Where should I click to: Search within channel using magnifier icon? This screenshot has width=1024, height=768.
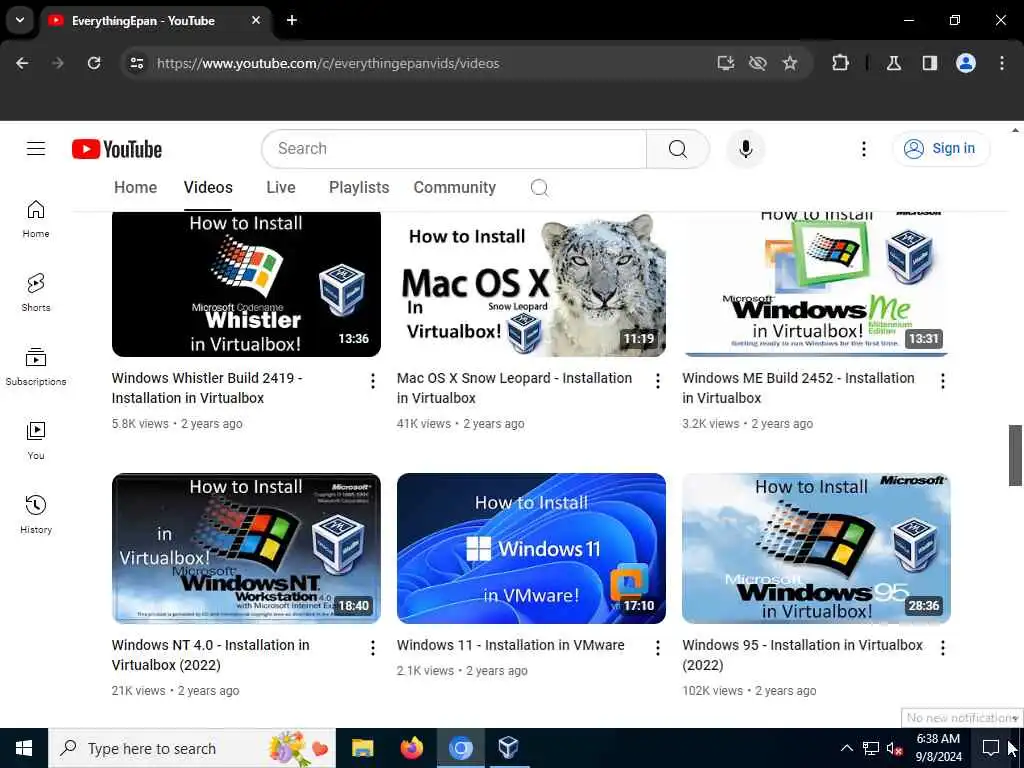coord(539,188)
